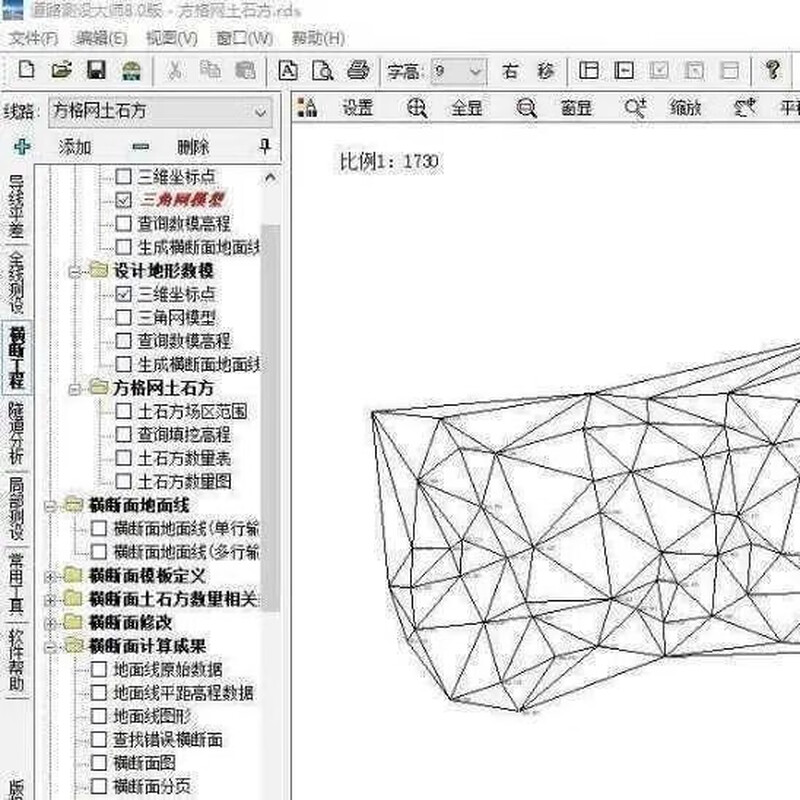
Task: Switch to the 隧道分析 vertical tab
Action: (x=16, y=431)
